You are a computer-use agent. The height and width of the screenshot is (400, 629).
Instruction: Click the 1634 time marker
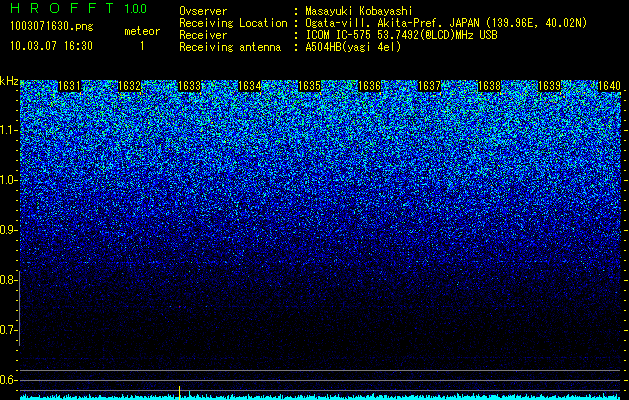[x=250, y=86]
